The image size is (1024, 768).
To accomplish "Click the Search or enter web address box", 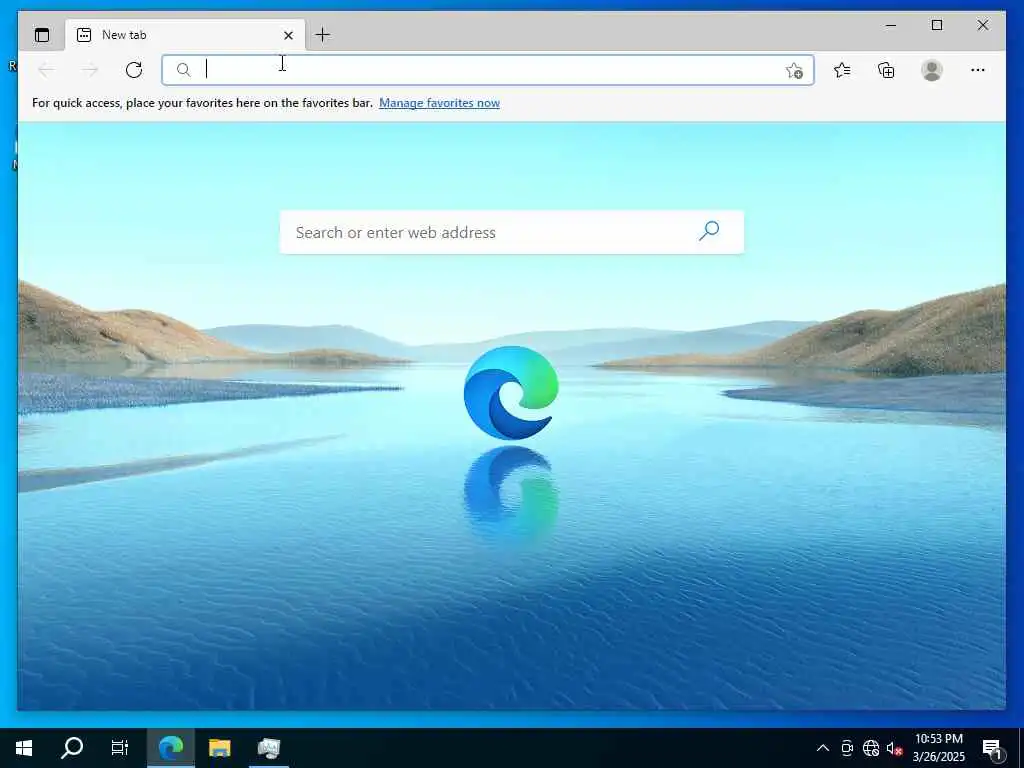I will tap(511, 232).
